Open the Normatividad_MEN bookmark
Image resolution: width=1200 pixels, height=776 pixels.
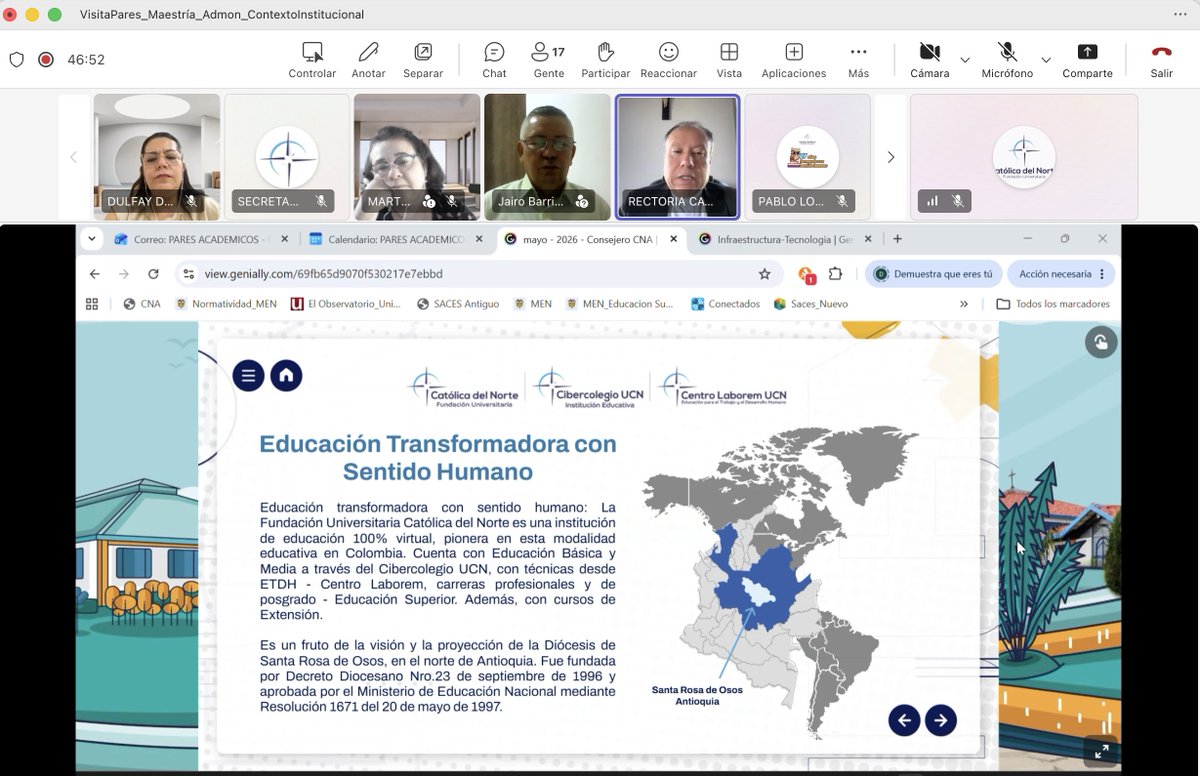pos(226,304)
